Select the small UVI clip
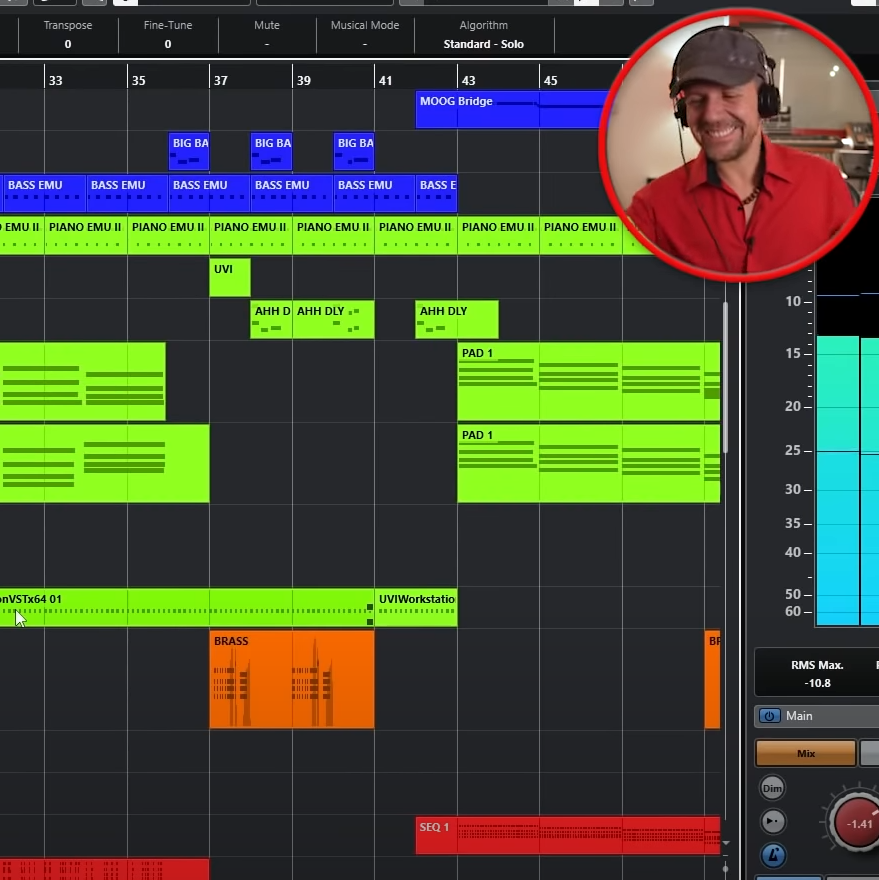Image resolution: width=879 pixels, height=880 pixels. tap(229, 278)
